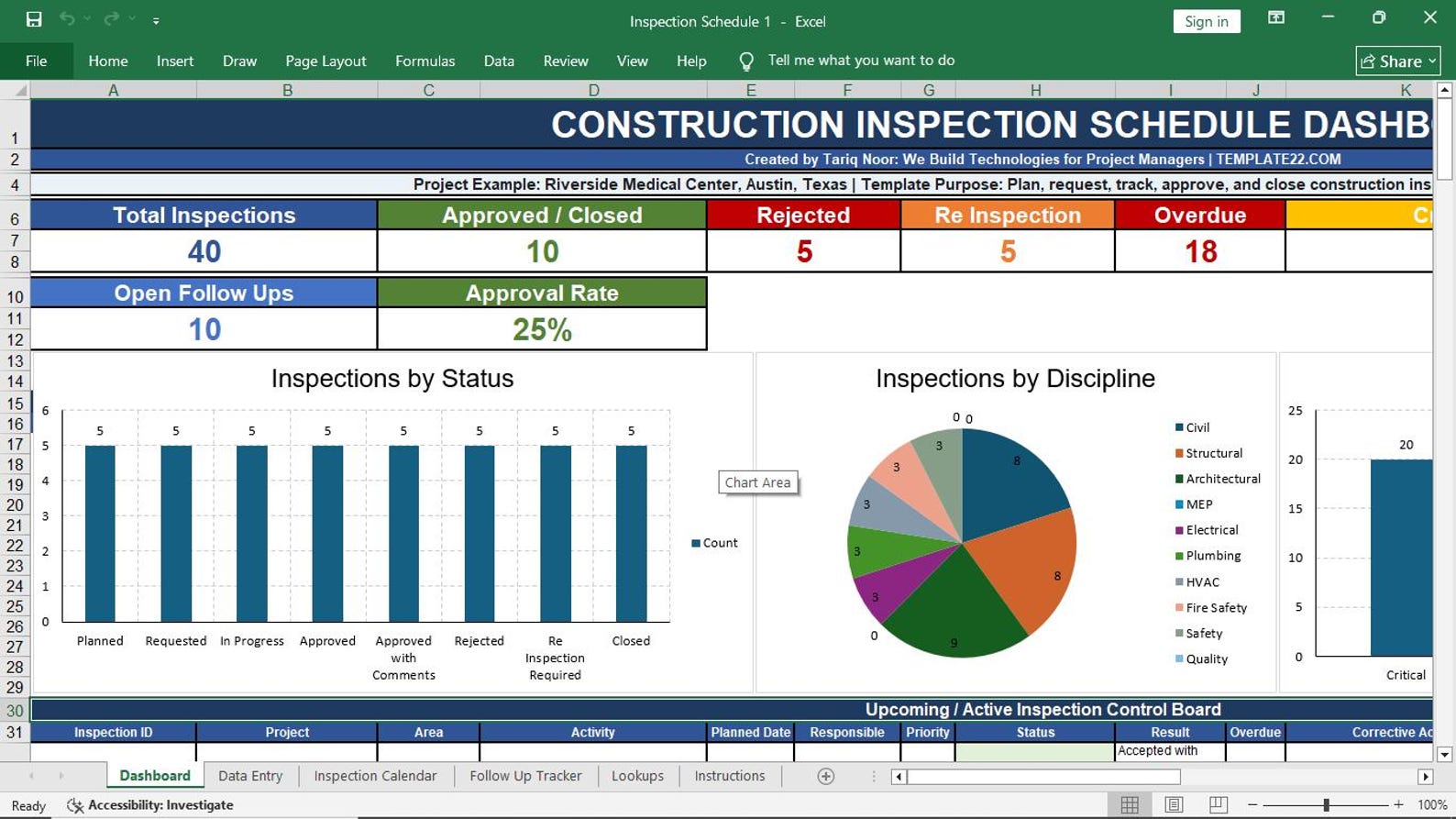Switch to Page Break Preview icon
The width and height of the screenshot is (1456, 819).
click(x=1218, y=804)
